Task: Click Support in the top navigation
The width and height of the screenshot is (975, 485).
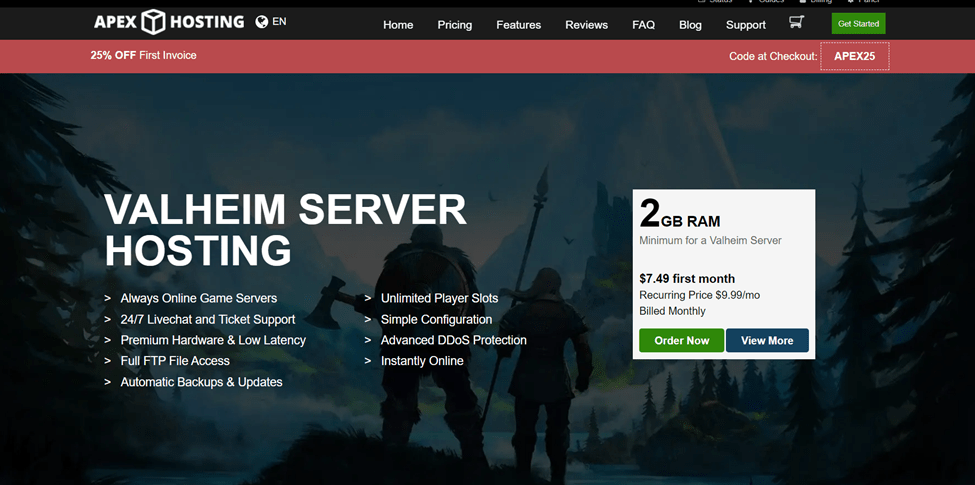Action: pyautogui.click(x=745, y=25)
